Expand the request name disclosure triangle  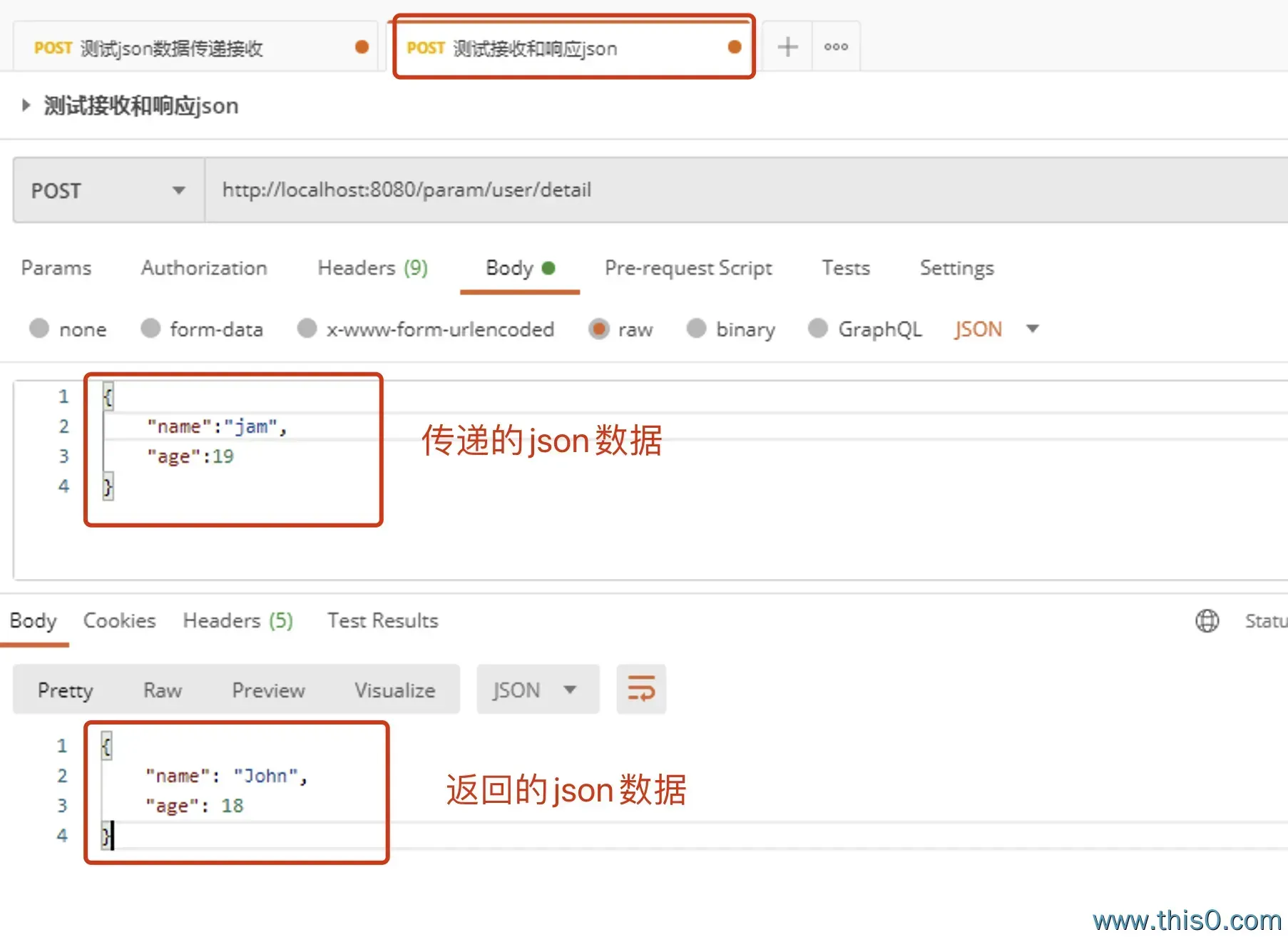(x=26, y=106)
